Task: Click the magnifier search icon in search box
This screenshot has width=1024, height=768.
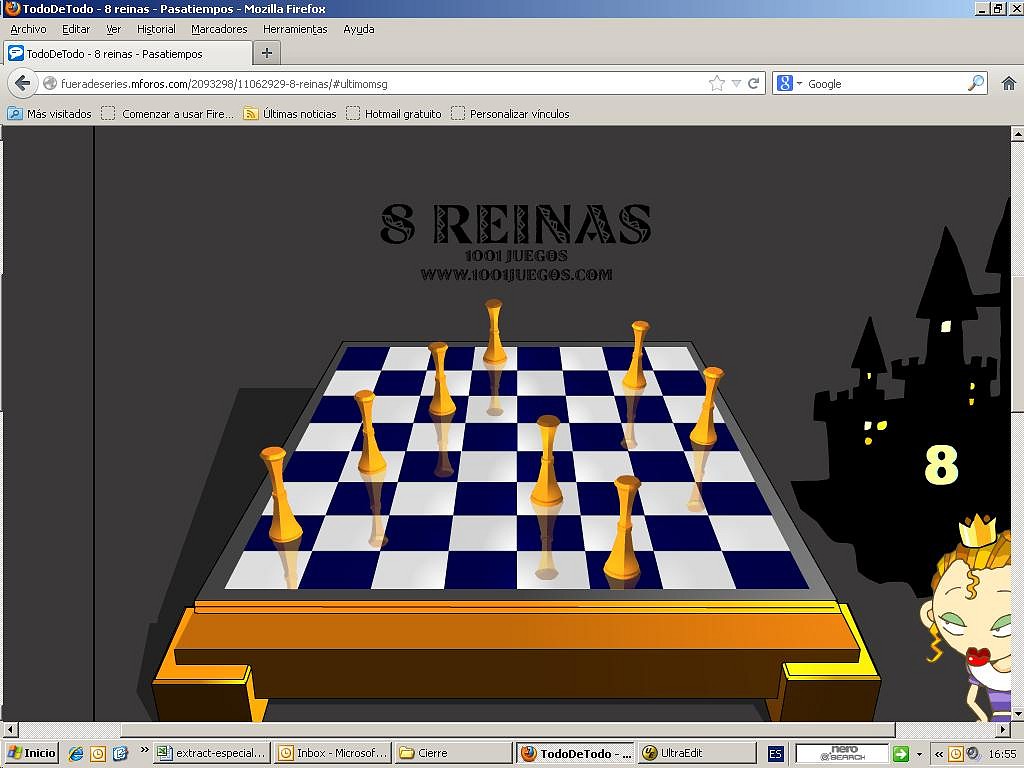Action: (x=976, y=84)
